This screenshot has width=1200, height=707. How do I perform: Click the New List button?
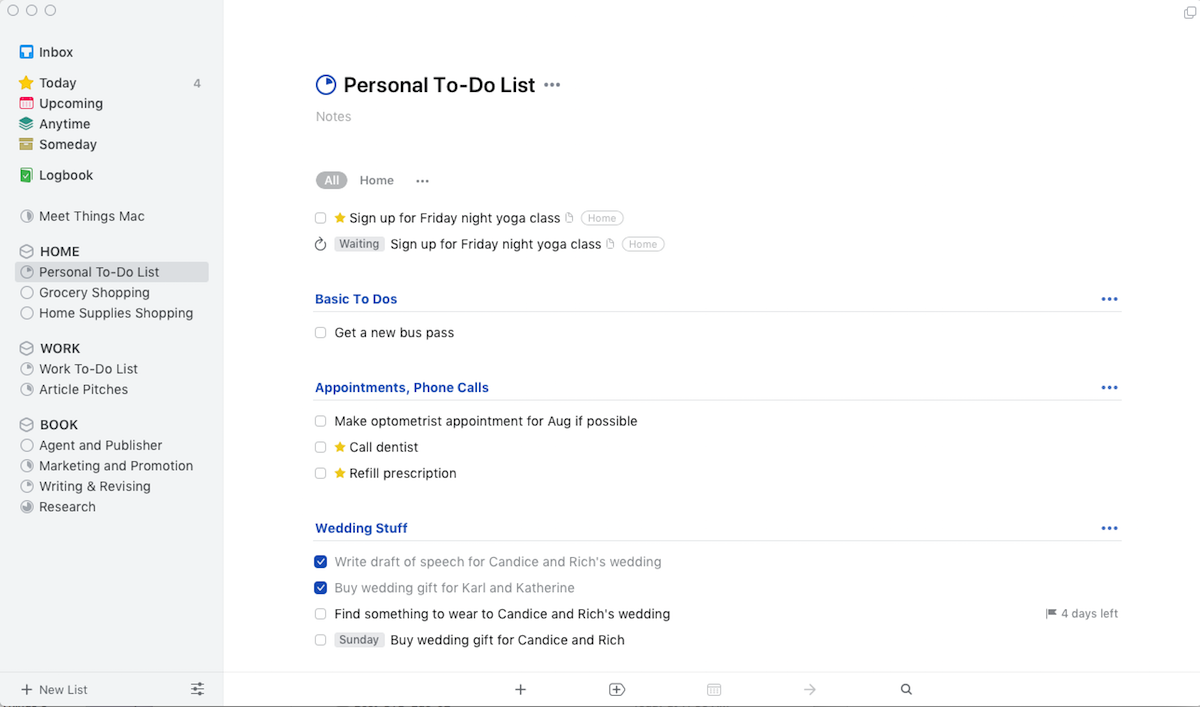coord(54,689)
